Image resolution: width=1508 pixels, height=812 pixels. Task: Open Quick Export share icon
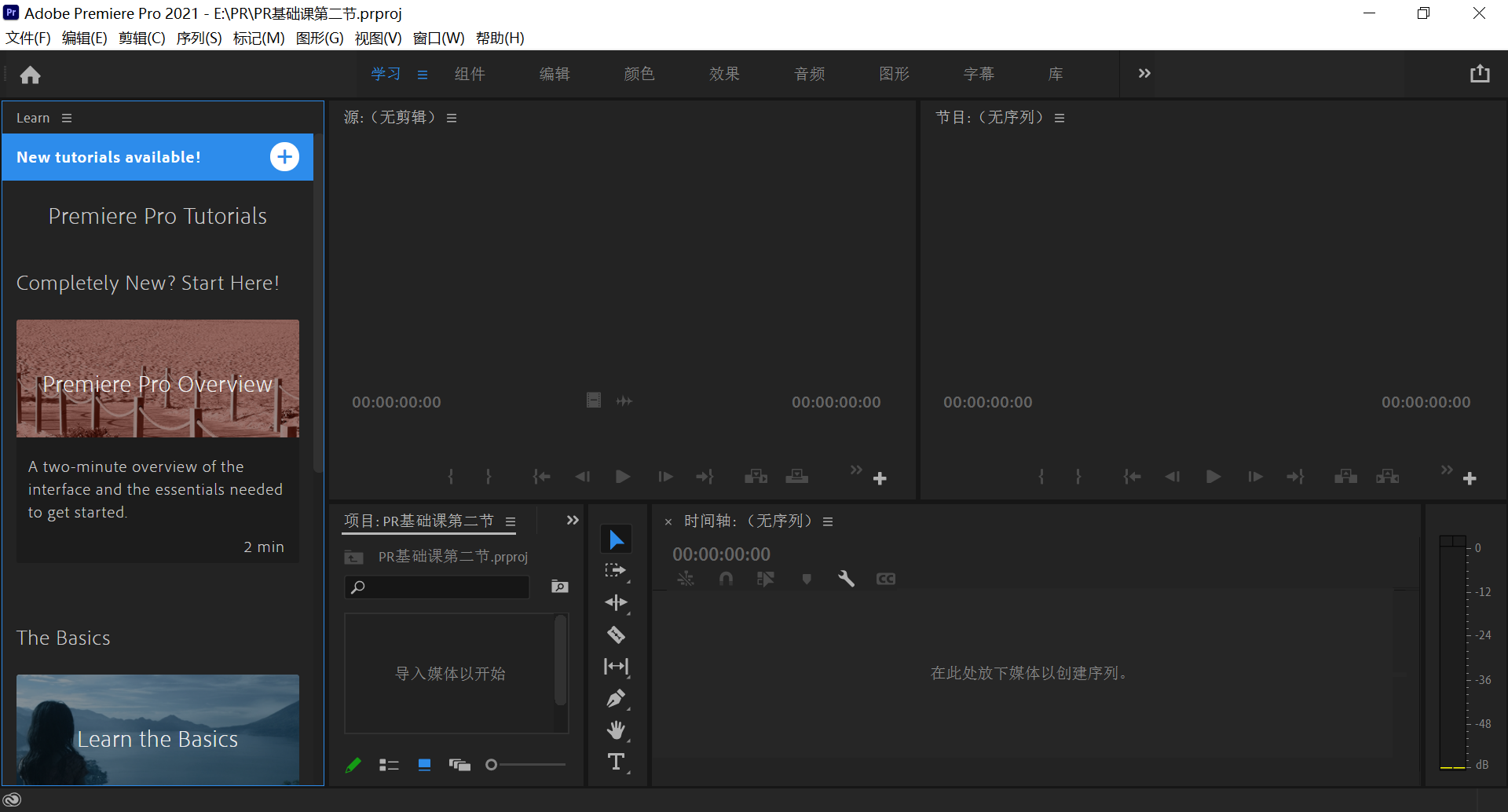pyautogui.click(x=1480, y=74)
